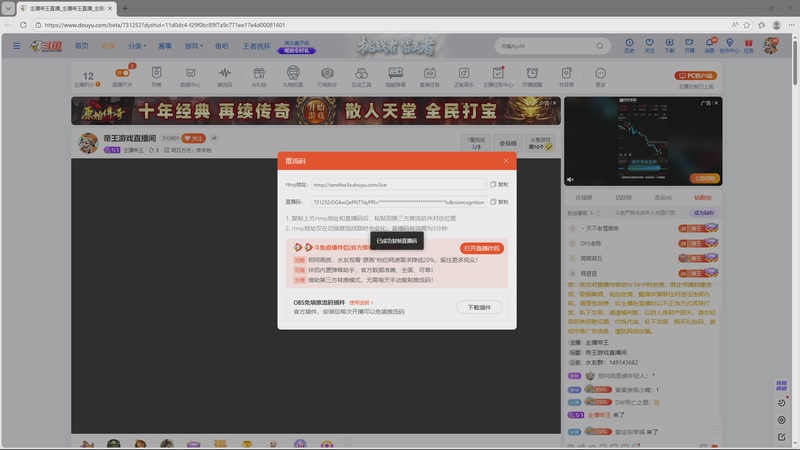The height and width of the screenshot is (450, 800).
Task: Open the 星海任务 AD icon
Action: tap(430, 77)
